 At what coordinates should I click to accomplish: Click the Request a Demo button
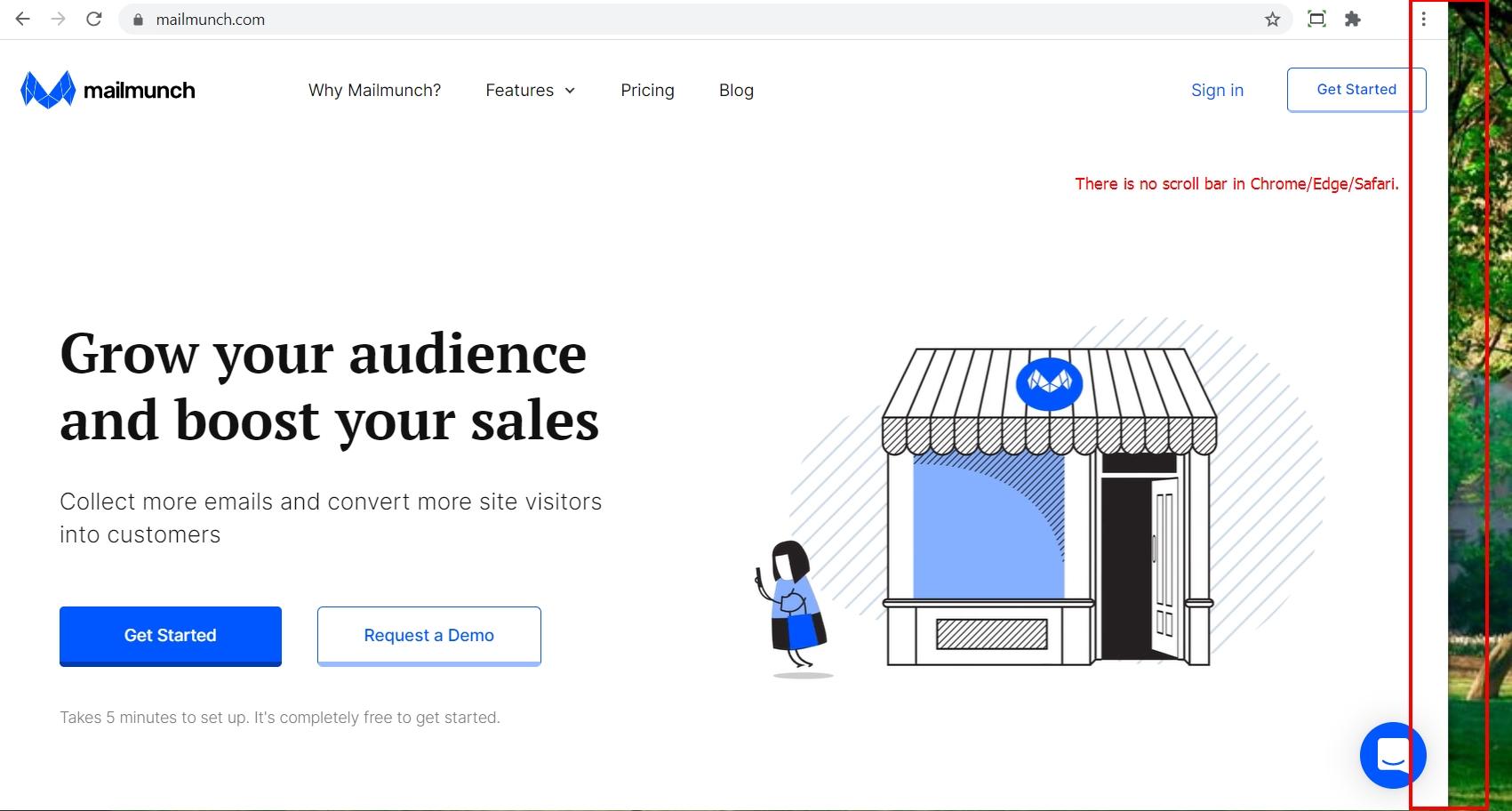click(429, 636)
